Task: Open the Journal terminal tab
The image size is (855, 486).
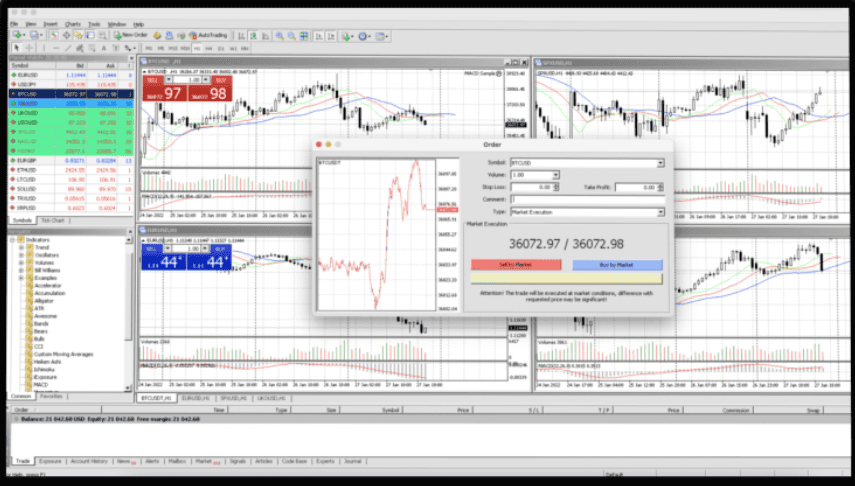Action: pyautogui.click(x=352, y=461)
